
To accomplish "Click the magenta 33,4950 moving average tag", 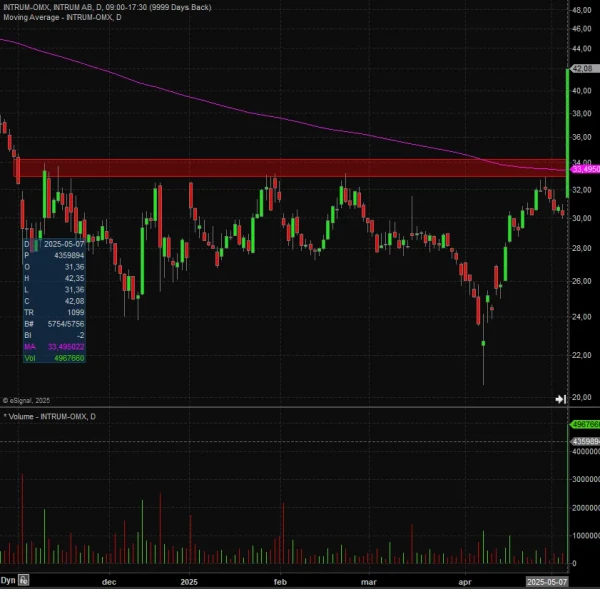I will coord(585,169).
